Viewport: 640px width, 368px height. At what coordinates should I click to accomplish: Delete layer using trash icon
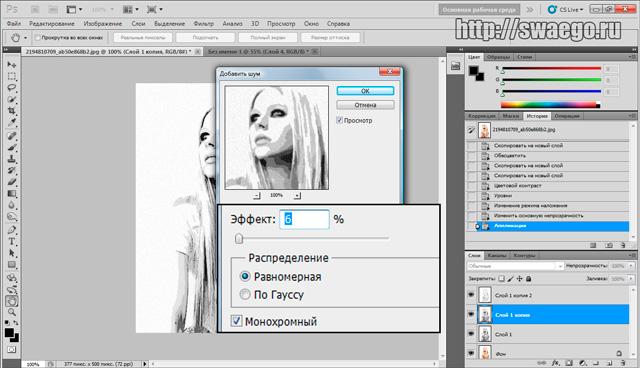click(x=622, y=363)
